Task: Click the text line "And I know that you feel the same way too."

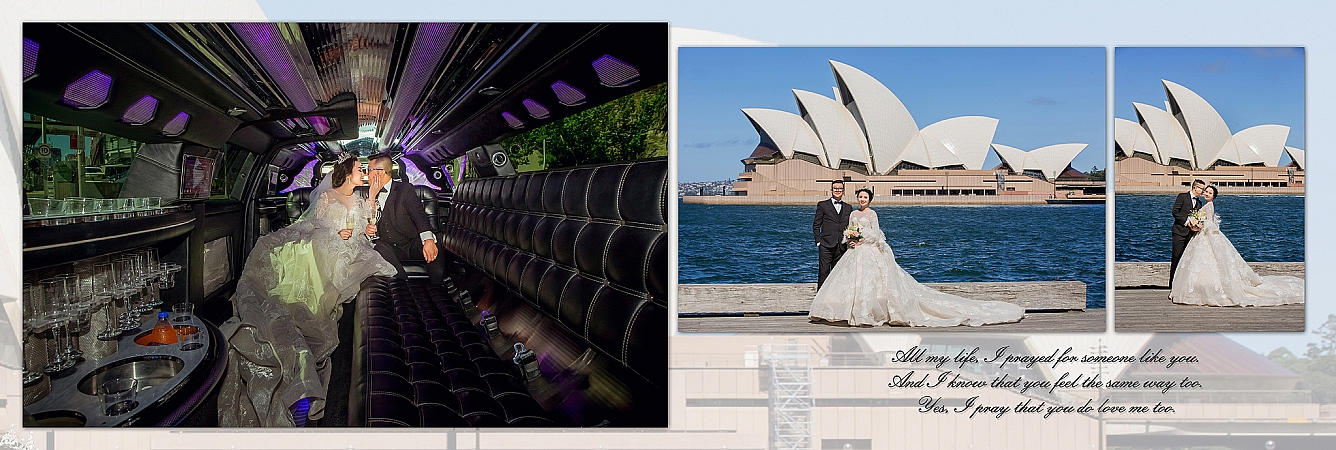Action: (x=1045, y=382)
